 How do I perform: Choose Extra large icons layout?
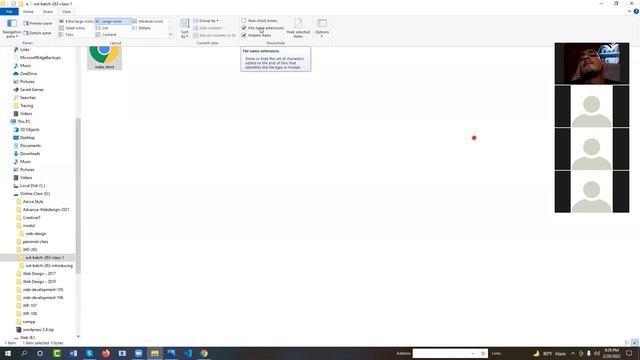[76, 21]
